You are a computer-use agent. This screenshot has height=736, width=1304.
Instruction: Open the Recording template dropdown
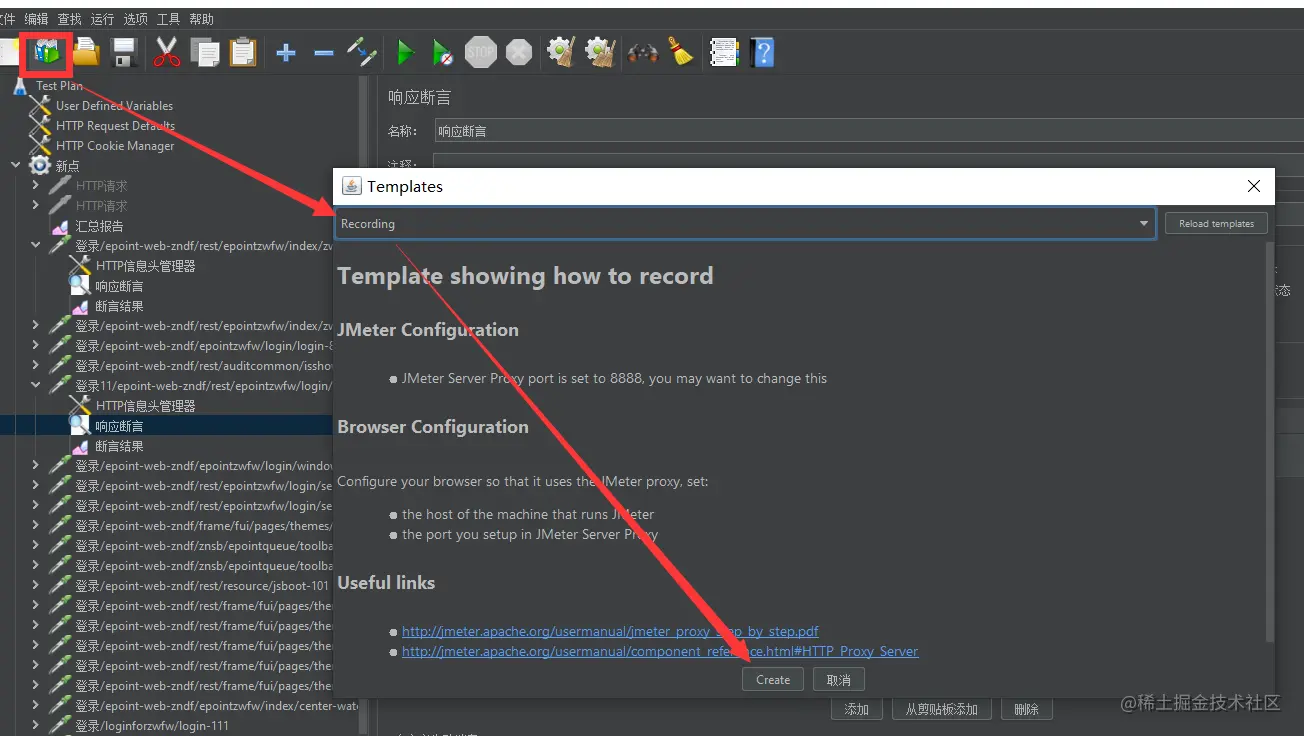click(x=745, y=224)
